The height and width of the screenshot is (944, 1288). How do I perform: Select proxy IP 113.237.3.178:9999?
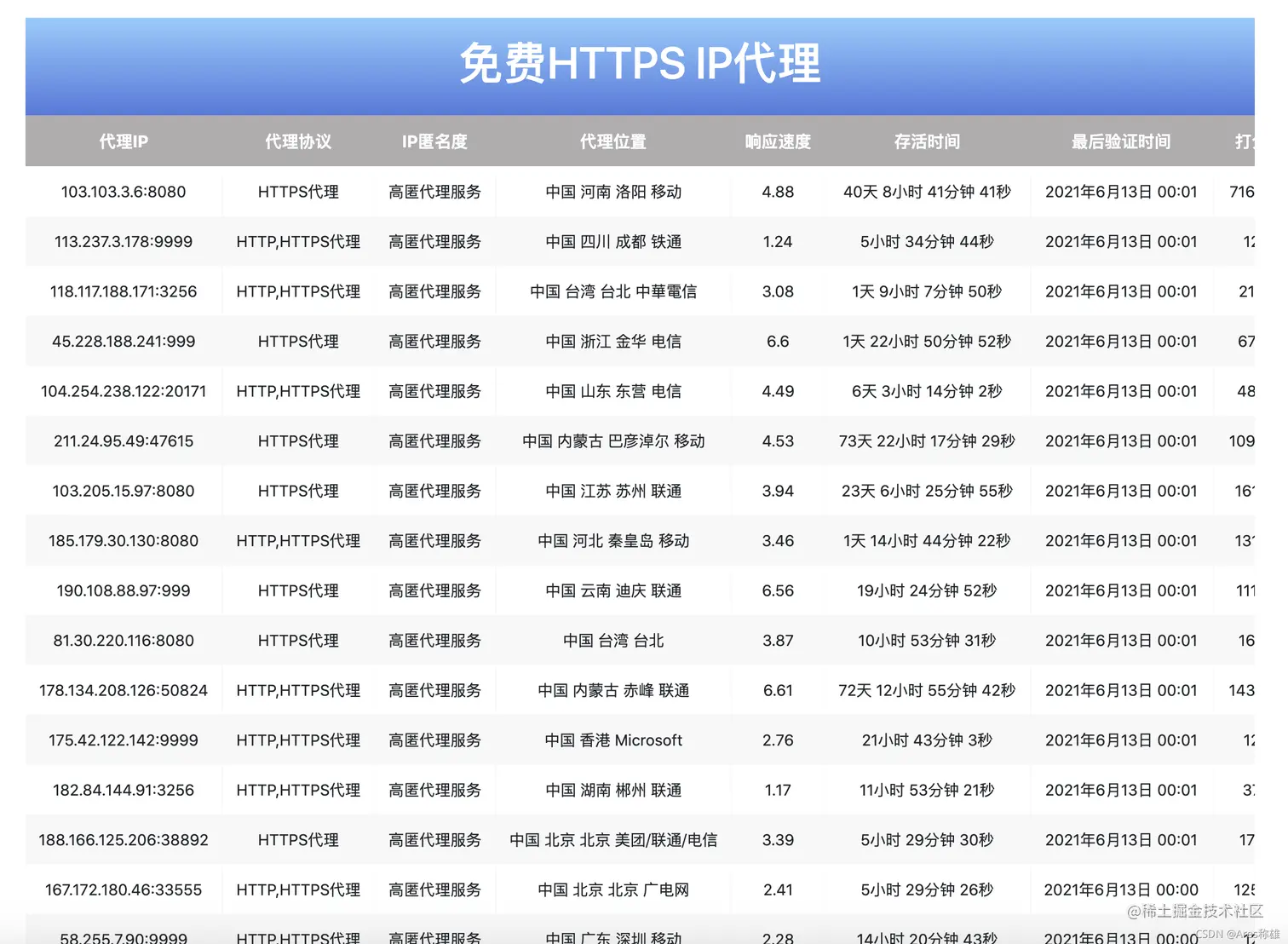coord(124,241)
